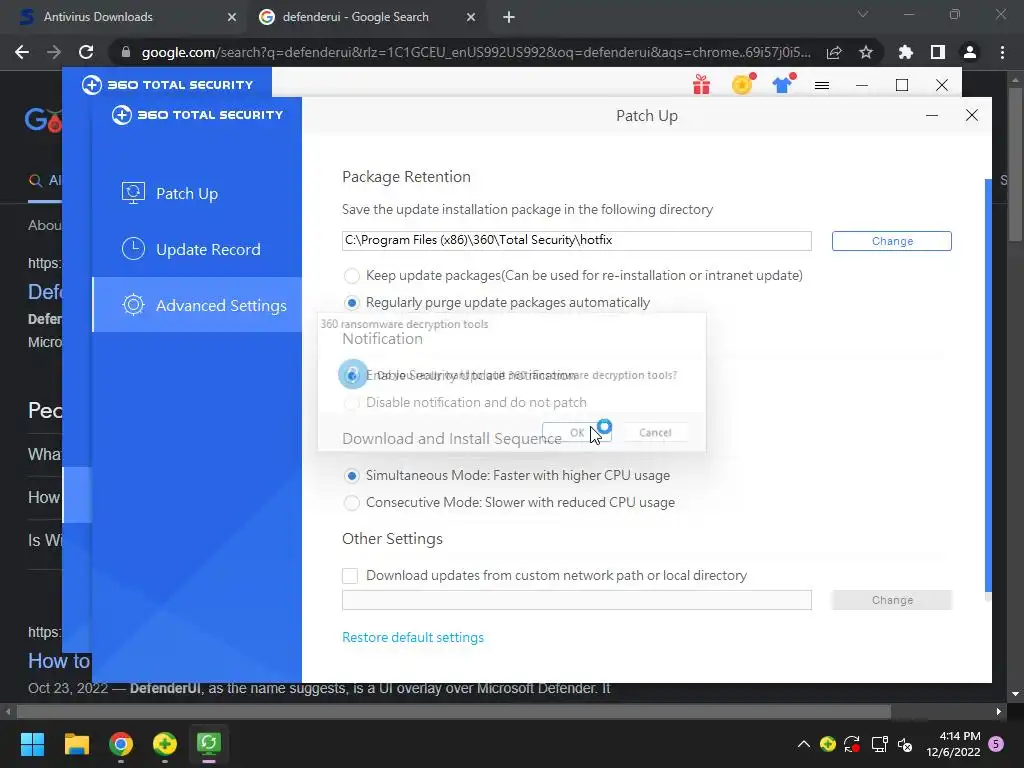Open Chrome from the taskbar

pos(121,744)
